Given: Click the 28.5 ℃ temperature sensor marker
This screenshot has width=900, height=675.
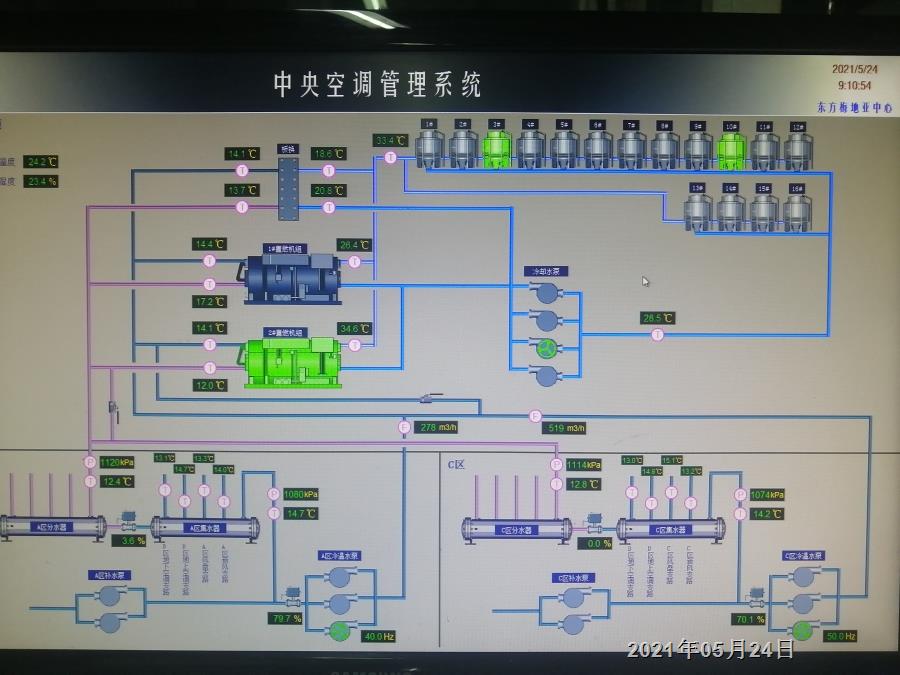Looking at the screenshot, I should tap(658, 335).
